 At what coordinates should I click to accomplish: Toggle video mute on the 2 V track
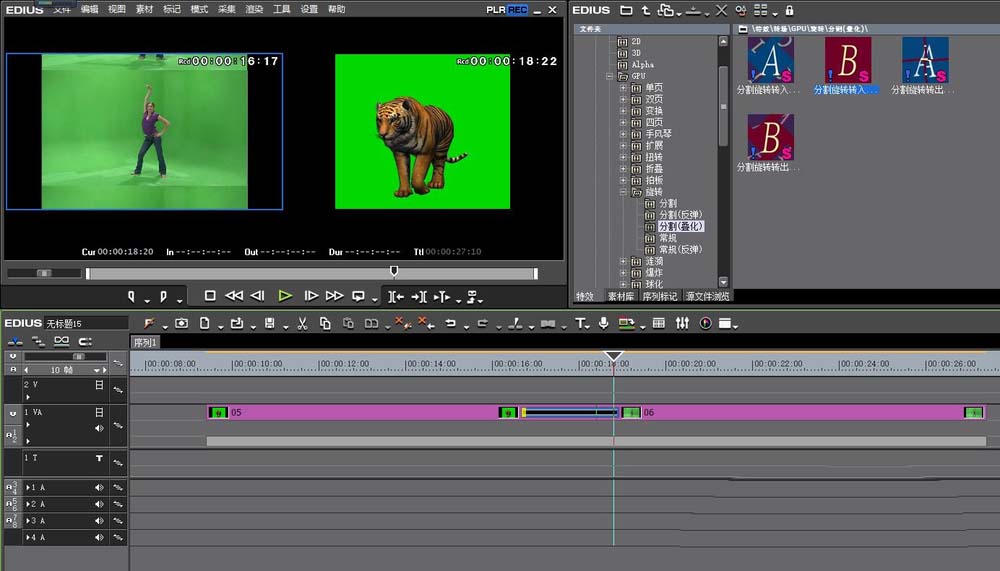click(x=99, y=384)
